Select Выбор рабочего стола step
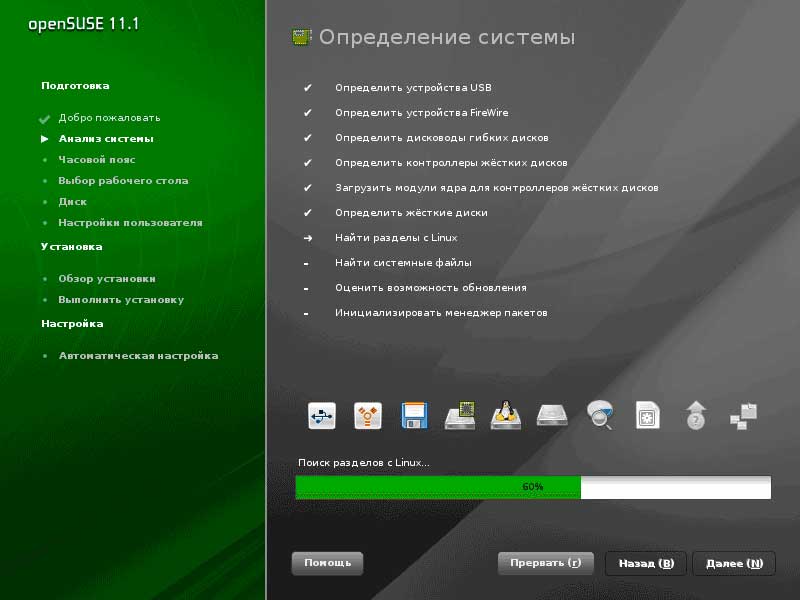Screen dimensions: 800x600 point(123,181)
